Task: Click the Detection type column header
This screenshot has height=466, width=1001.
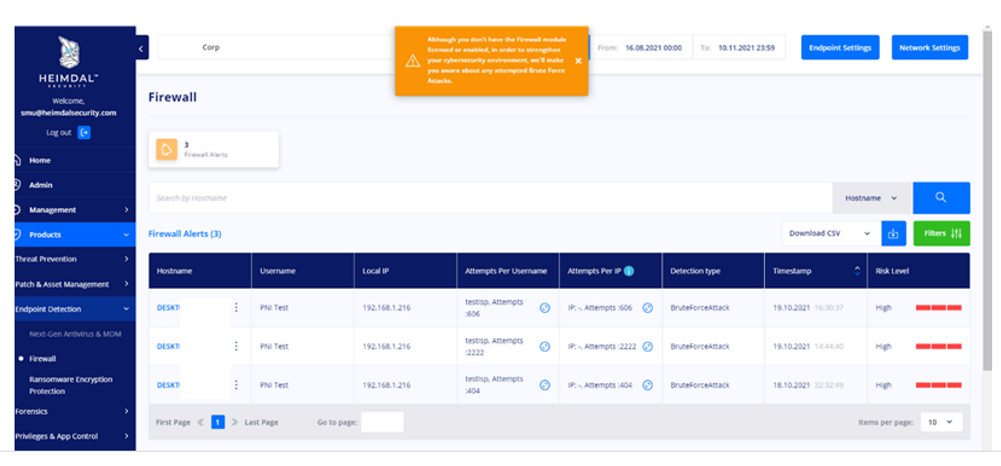Action: point(713,271)
